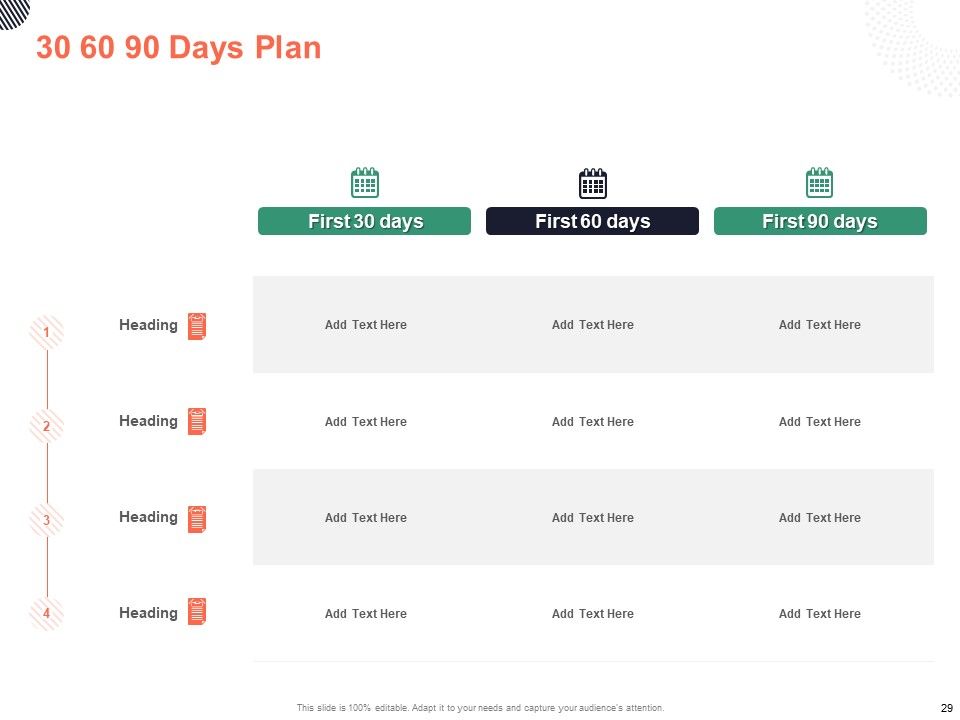Image resolution: width=960 pixels, height=720 pixels.
Task: Select the dark First 60 days banner
Action: (x=592, y=221)
